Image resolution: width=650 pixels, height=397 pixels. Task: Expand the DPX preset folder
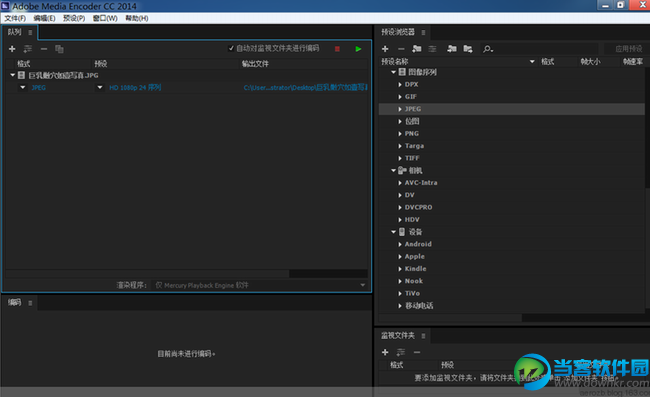pyautogui.click(x=400, y=85)
